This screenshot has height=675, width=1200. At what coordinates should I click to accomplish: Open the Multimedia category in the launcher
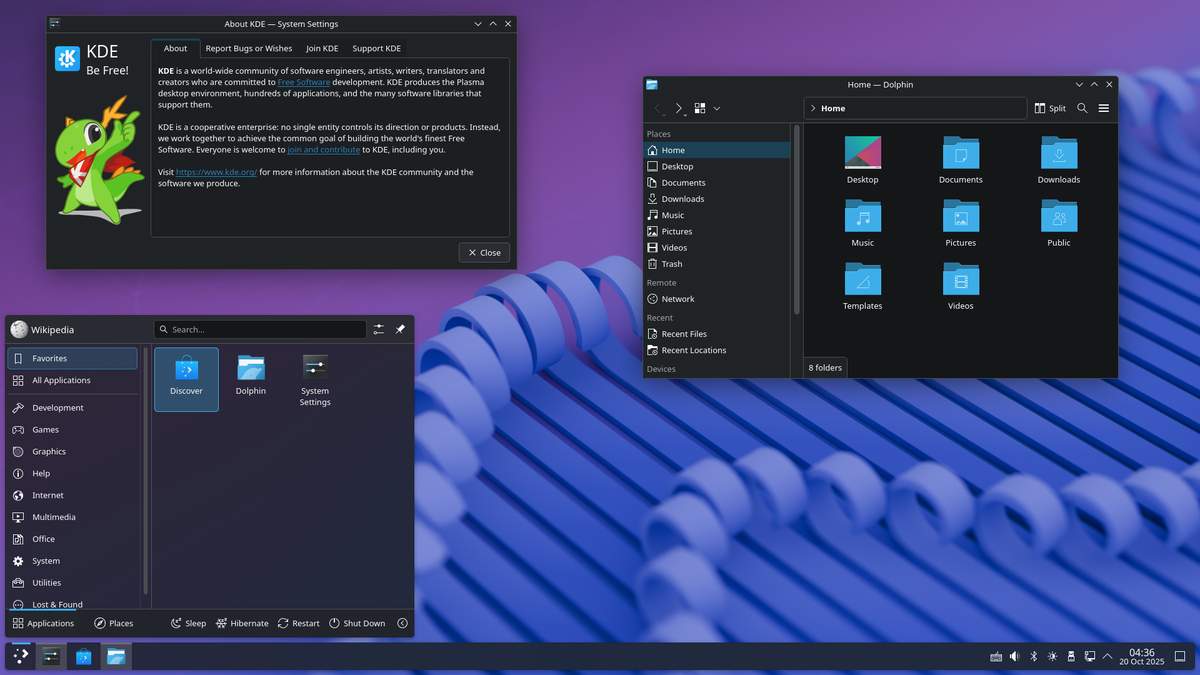pyautogui.click(x=72, y=517)
